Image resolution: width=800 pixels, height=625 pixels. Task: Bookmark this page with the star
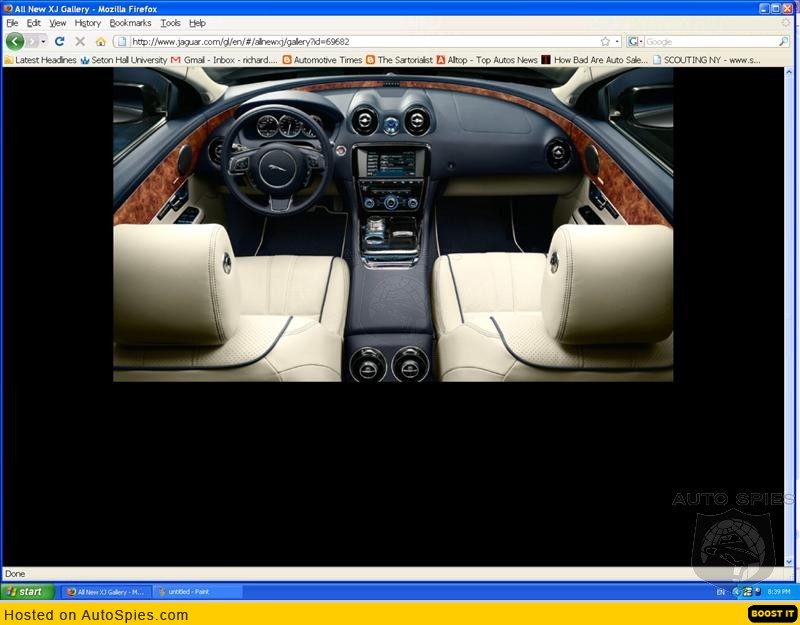coord(605,41)
